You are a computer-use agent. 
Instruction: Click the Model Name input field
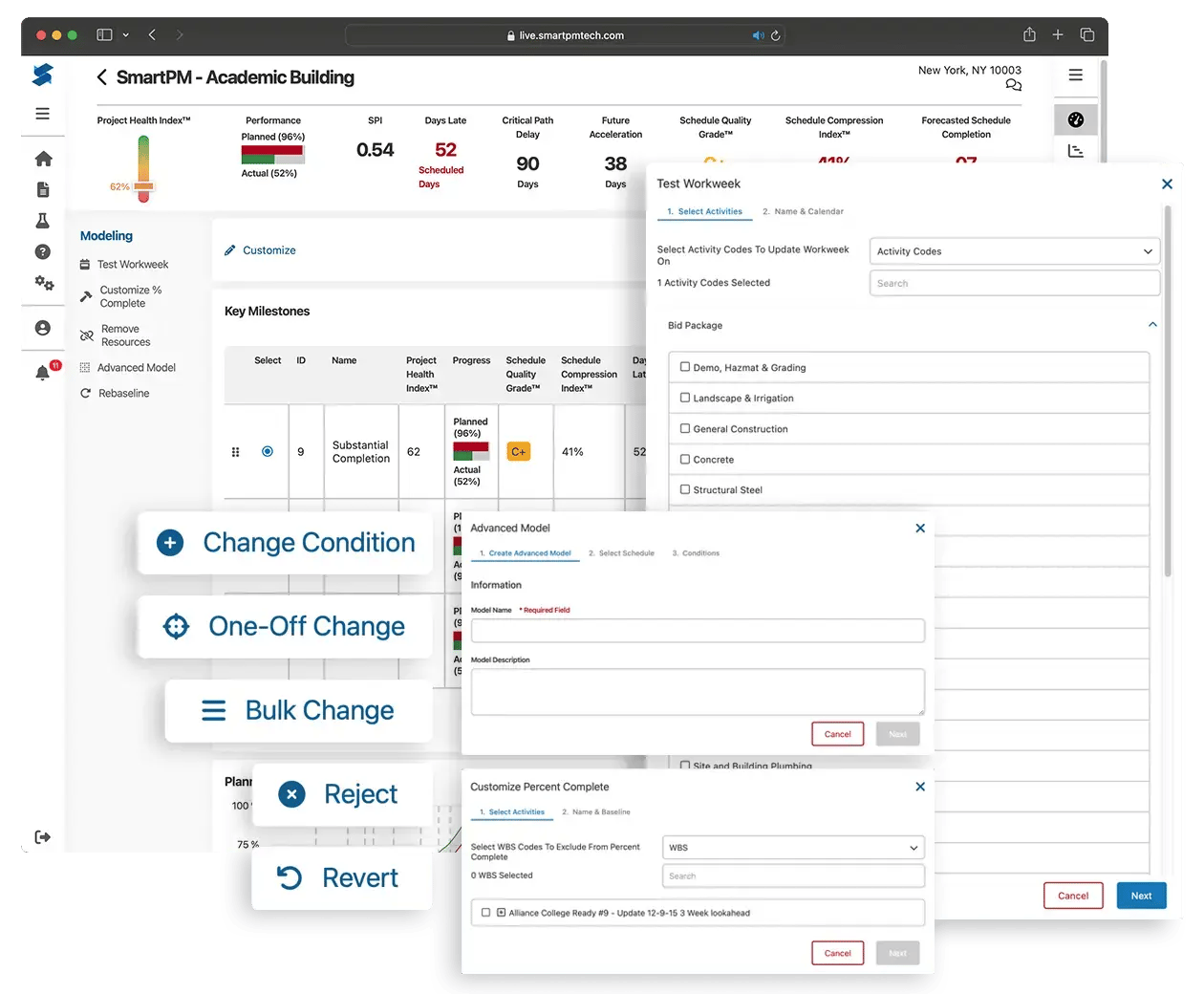pyautogui.click(x=698, y=631)
